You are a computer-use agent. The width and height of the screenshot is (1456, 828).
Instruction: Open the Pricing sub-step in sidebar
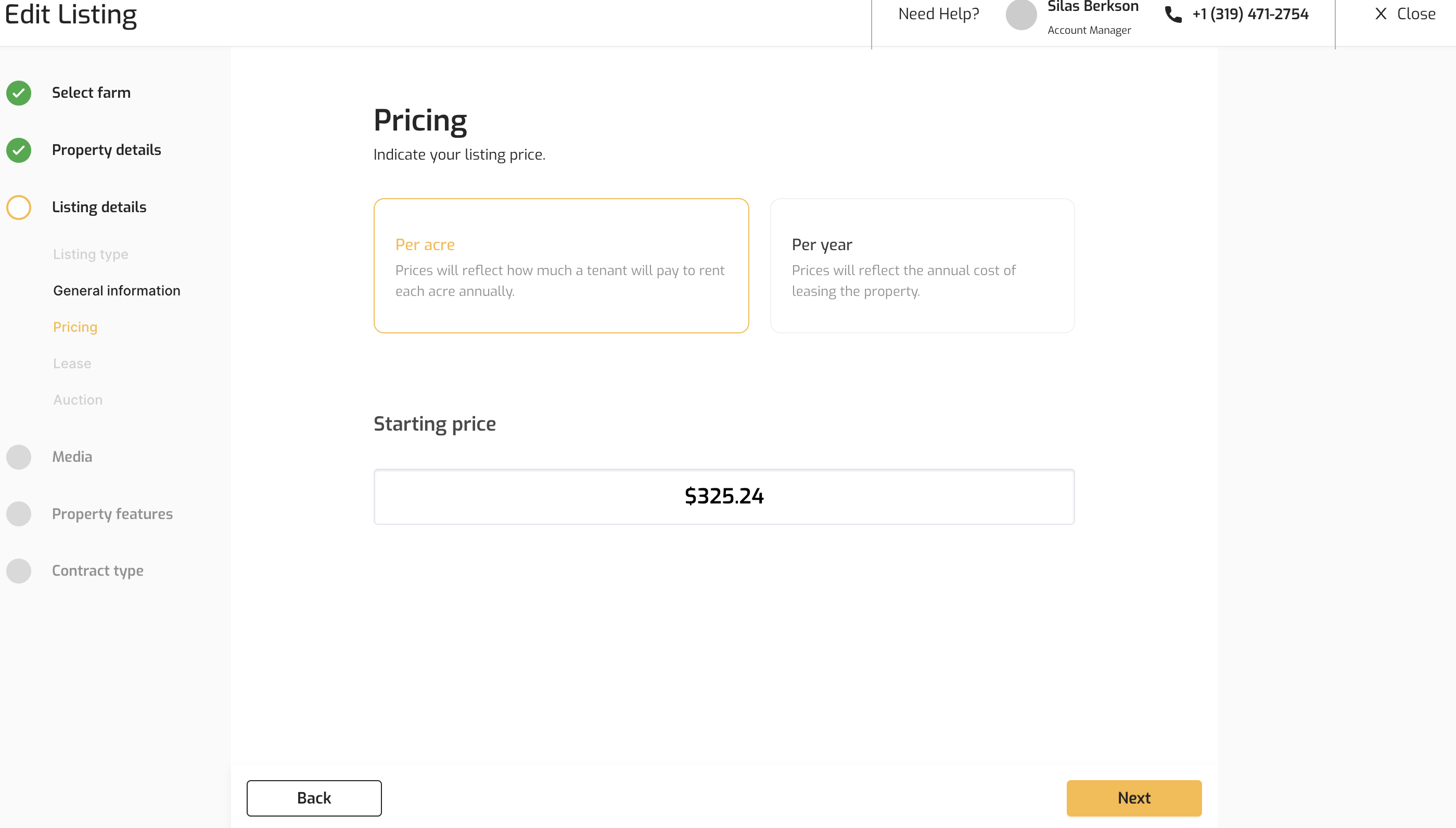[75, 327]
